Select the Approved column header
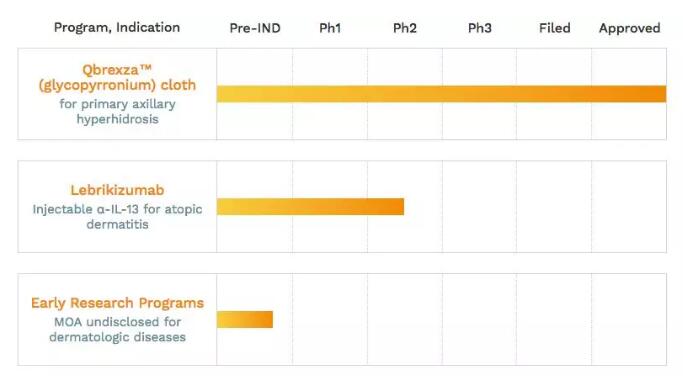This screenshot has height=376, width=683. click(x=629, y=28)
